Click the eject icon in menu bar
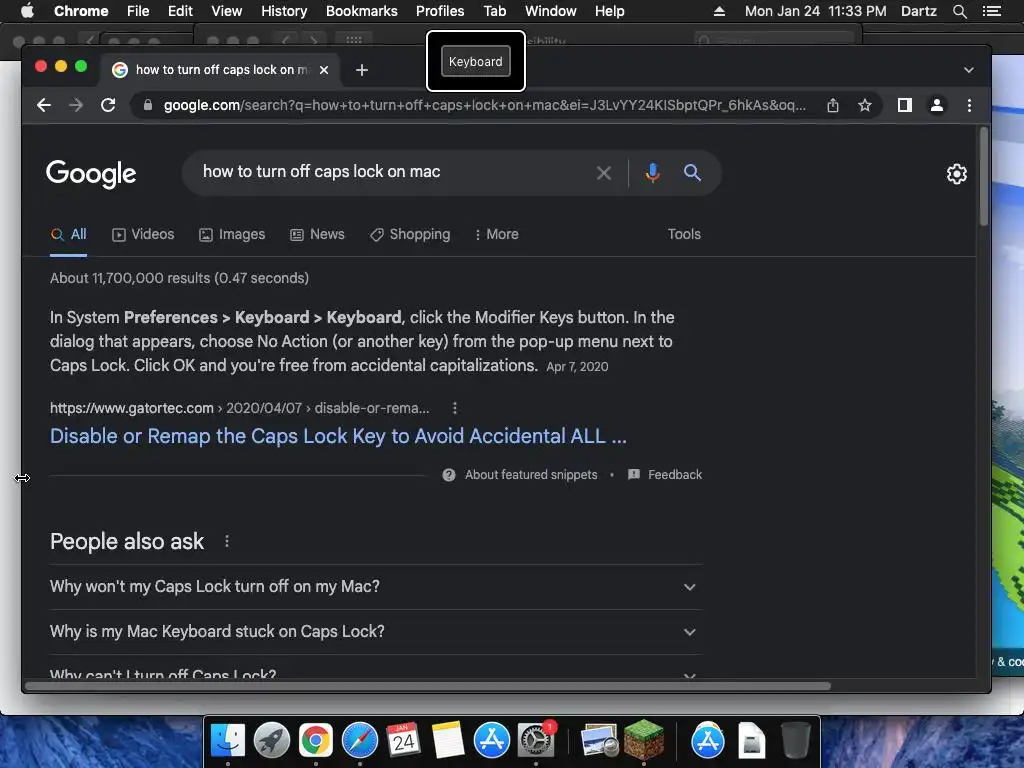This screenshot has height=768, width=1024. 719,11
